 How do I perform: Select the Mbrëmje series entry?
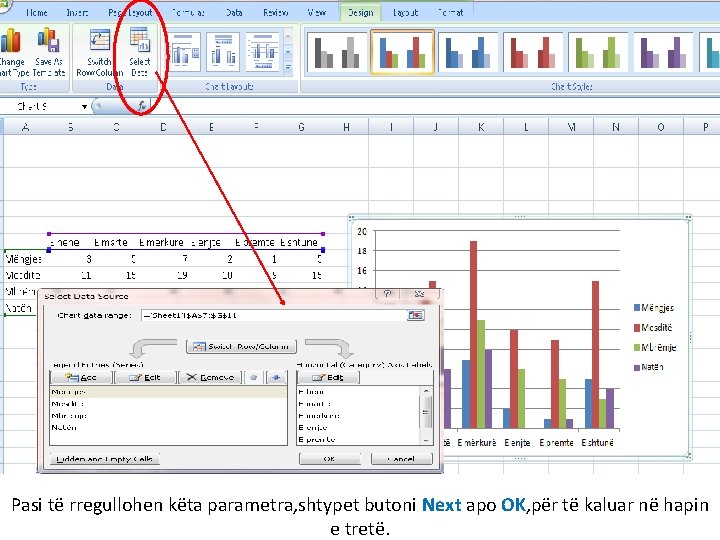pyautogui.click(x=168, y=416)
